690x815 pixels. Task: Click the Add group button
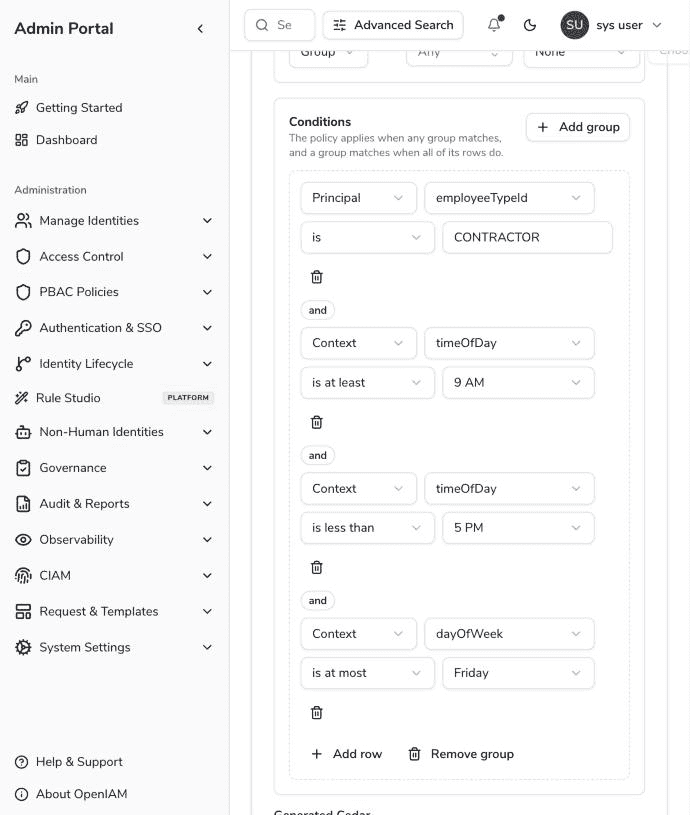point(578,127)
